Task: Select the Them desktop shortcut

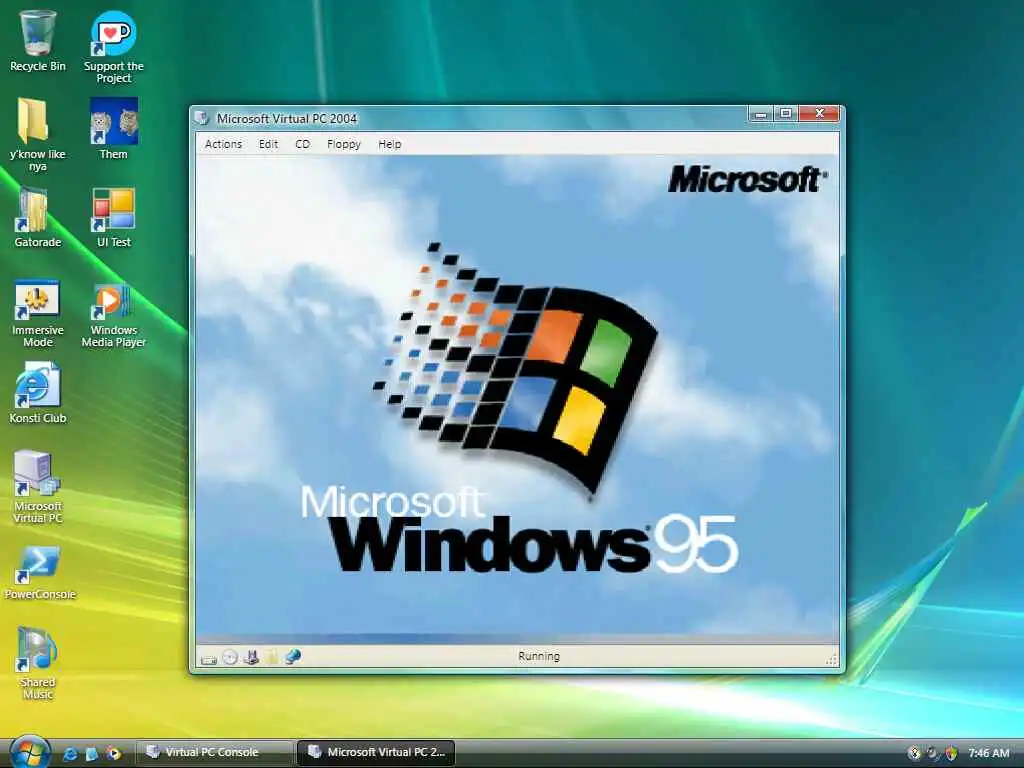Action: [x=114, y=128]
